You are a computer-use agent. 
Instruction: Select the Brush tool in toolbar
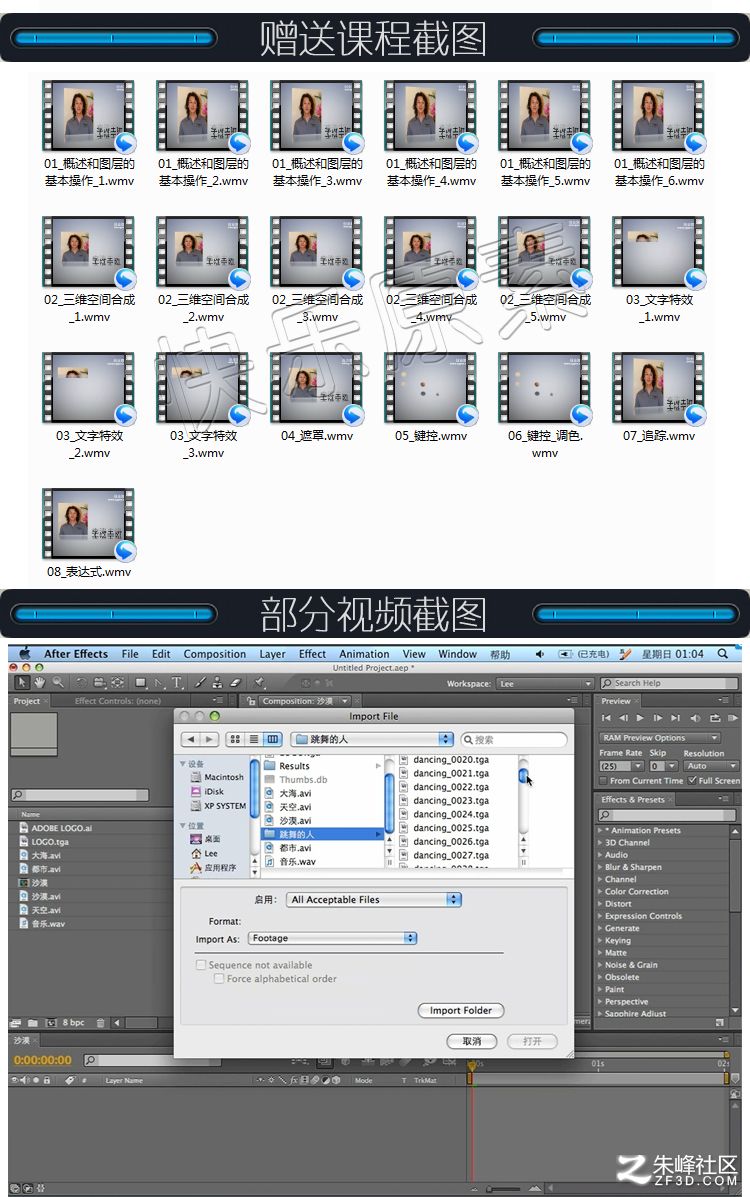click(201, 682)
